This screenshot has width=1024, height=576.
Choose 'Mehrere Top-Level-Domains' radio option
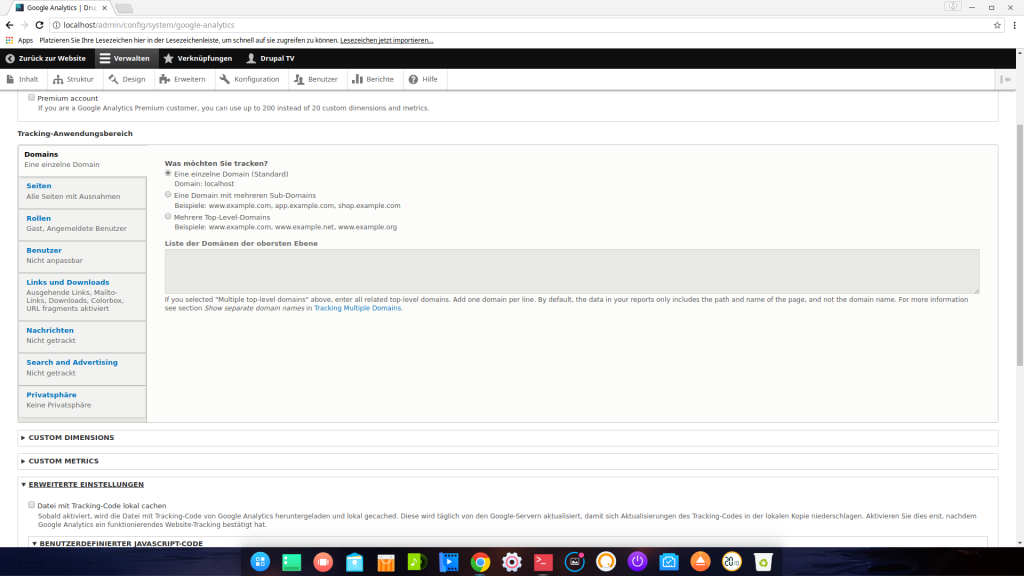[x=168, y=216]
